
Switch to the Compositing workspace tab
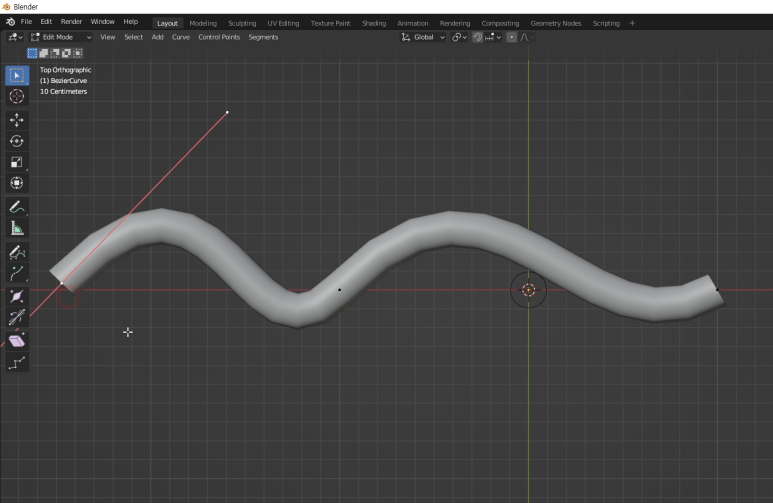click(x=500, y=23)
